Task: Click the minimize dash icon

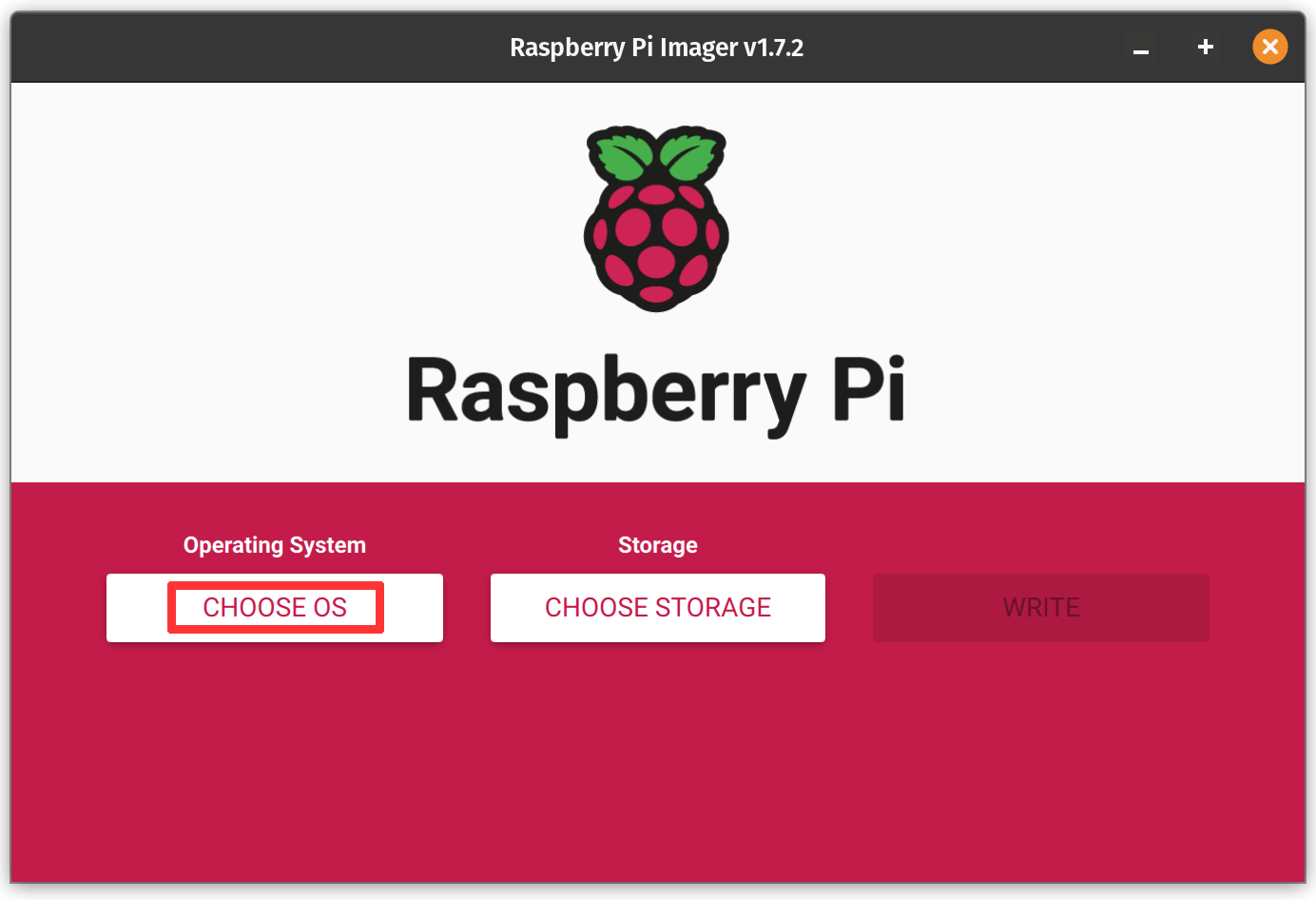Action: [1140, 52]
